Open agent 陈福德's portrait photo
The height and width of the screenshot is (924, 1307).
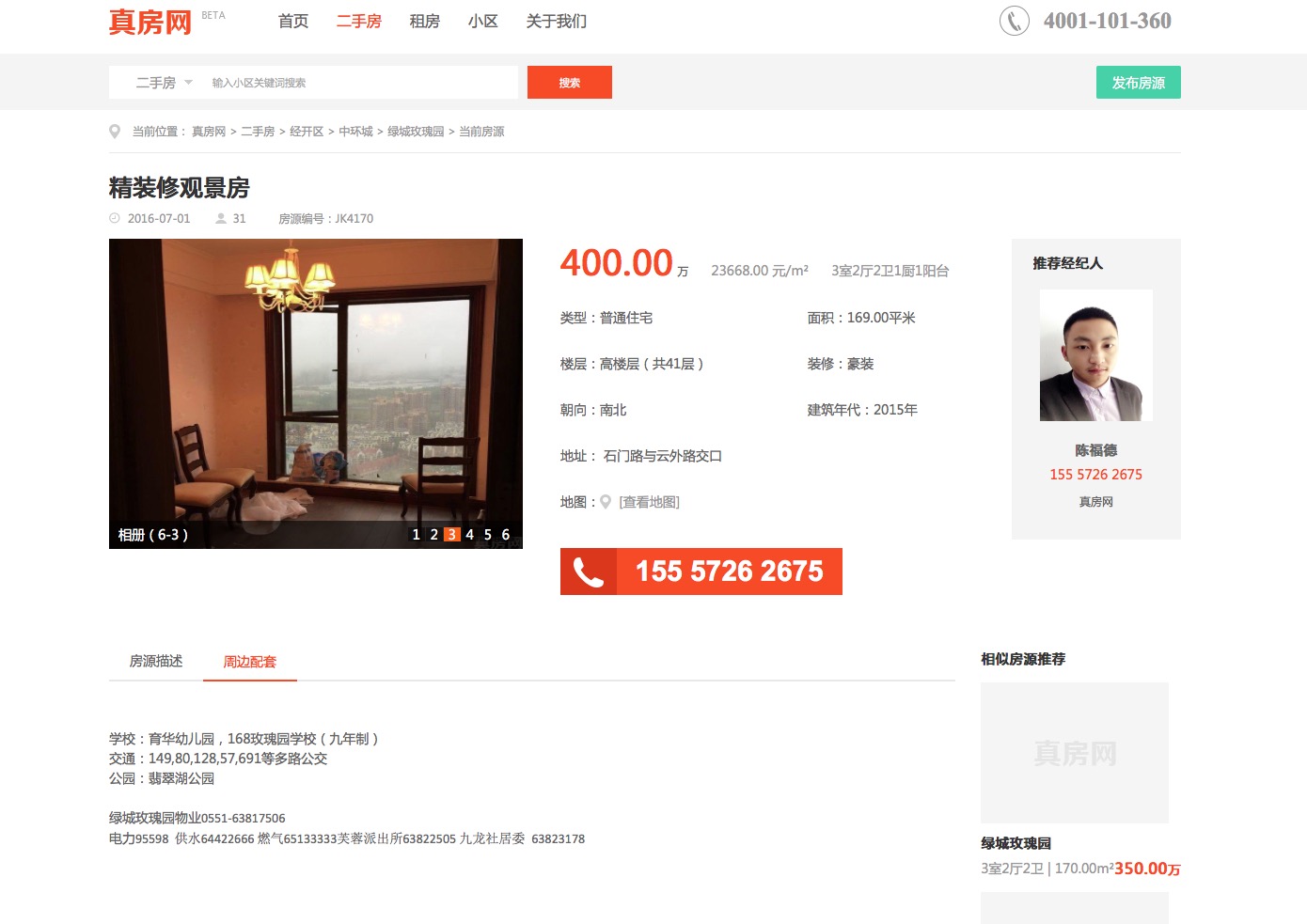tap(1096, 355)
